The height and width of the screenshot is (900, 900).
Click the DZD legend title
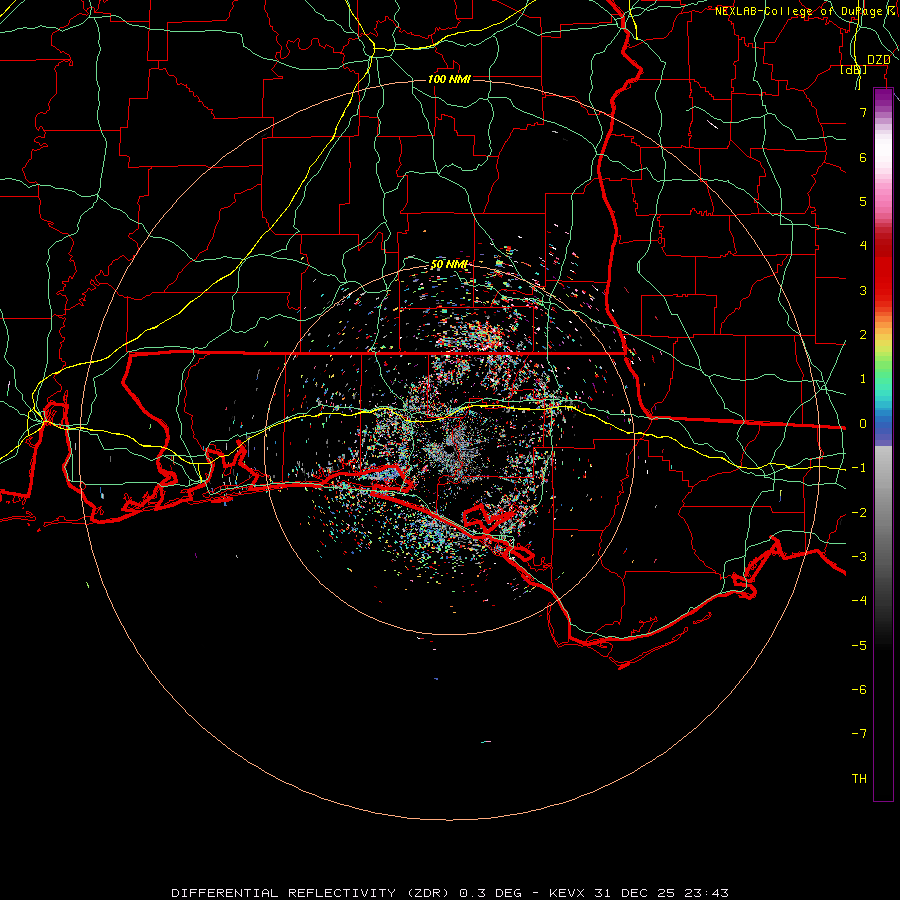coord(878,60)
